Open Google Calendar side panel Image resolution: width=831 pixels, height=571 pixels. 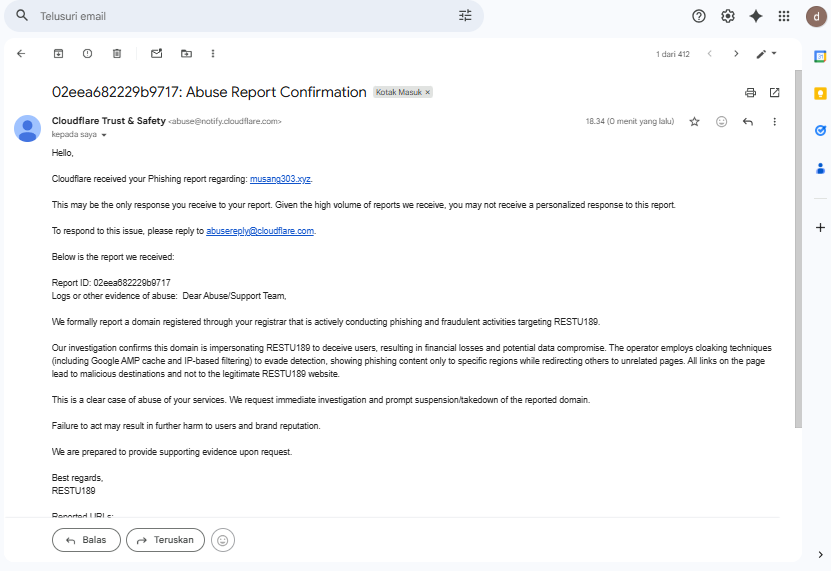pyautogui.click(x=820, y=56)
